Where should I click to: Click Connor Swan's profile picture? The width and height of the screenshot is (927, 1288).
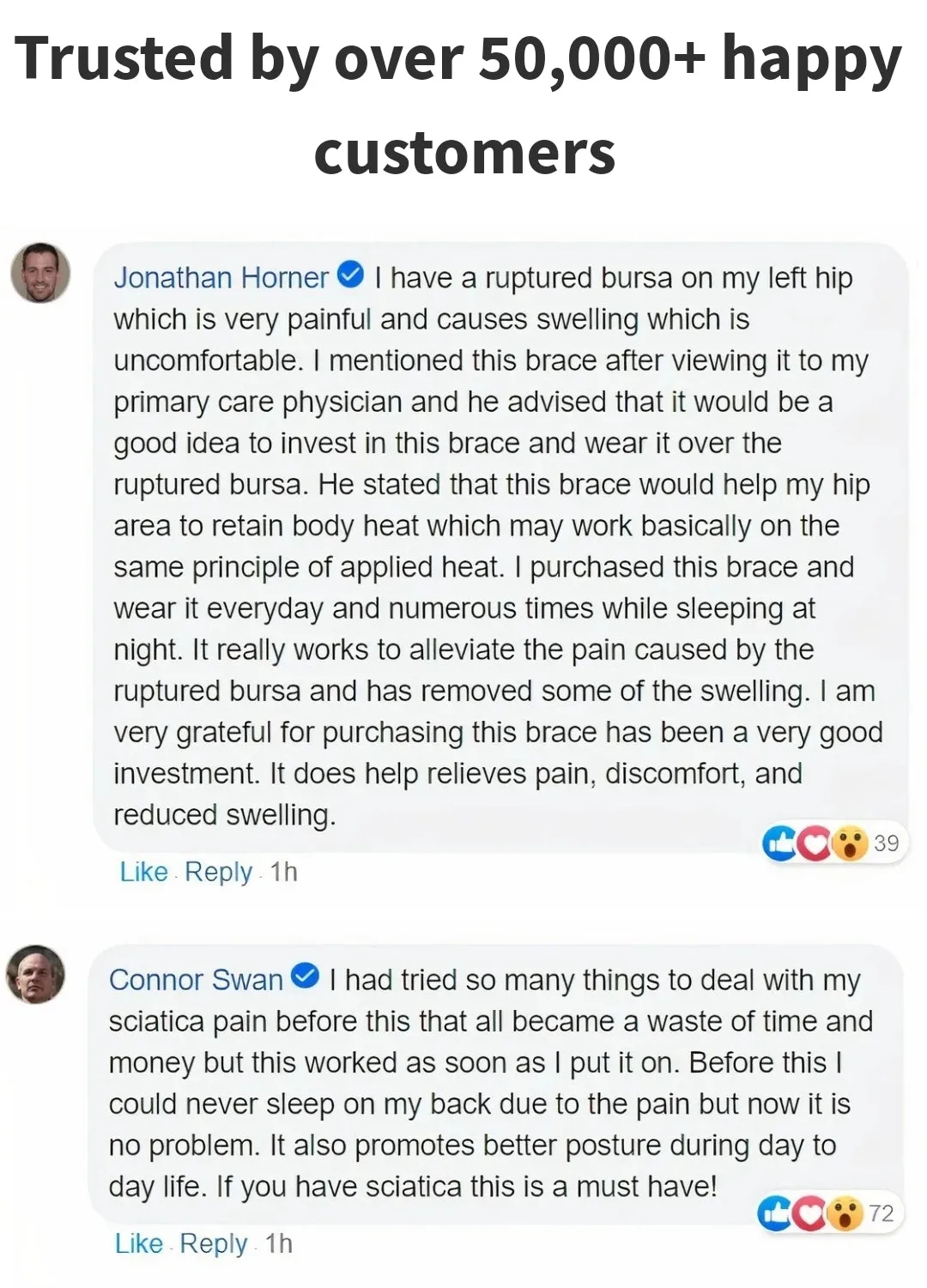tap(36, 975)
